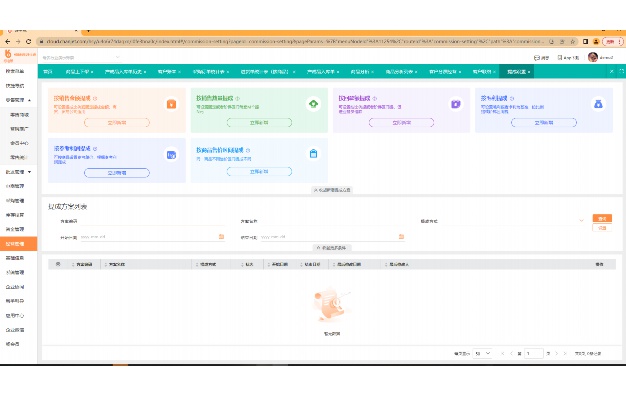Viewport: 626px width, 396px height.
Task: Open the page-size dropdown in pagination
Action: 482,353
